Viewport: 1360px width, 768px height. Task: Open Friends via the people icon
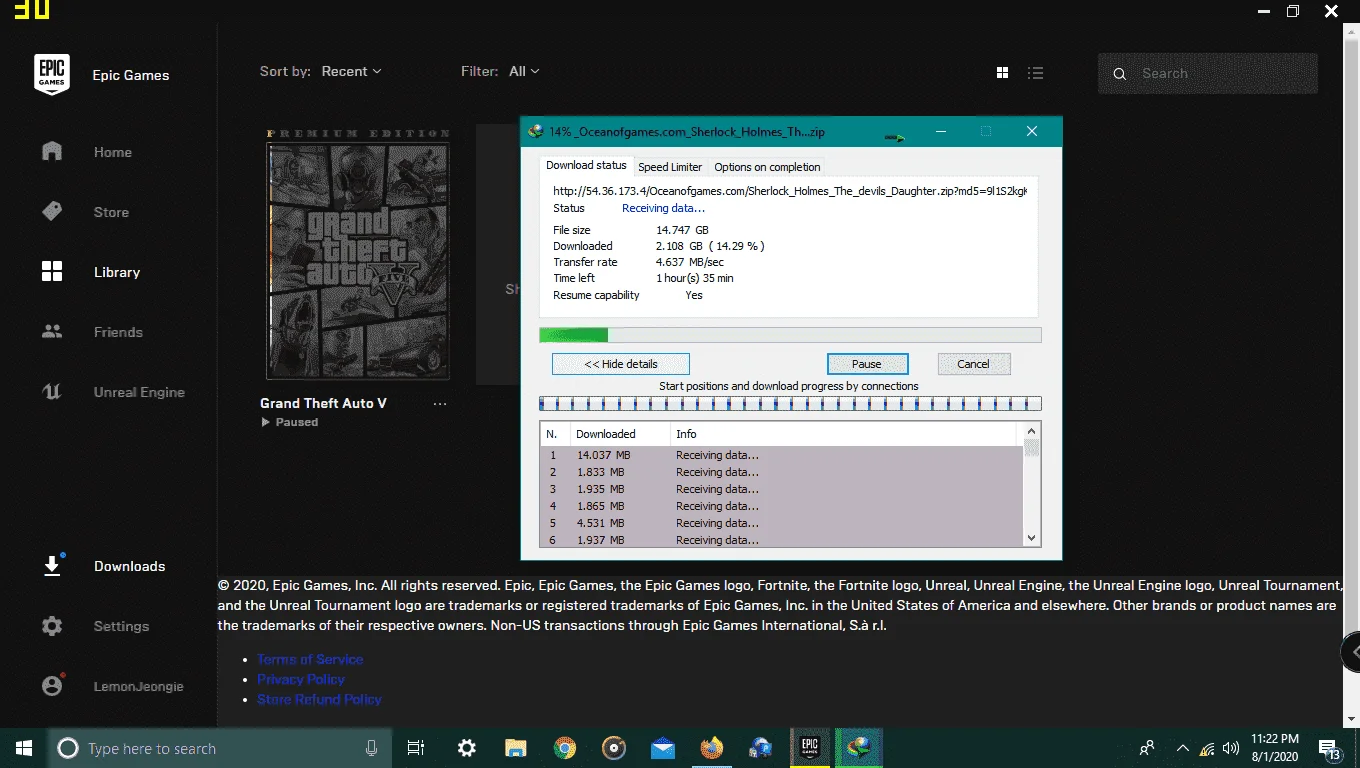click(x=52, y=332)
